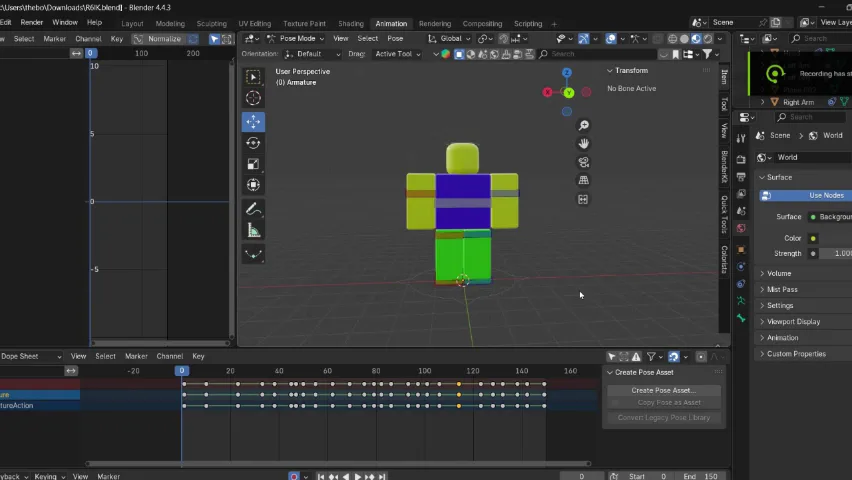Select the Select Box tool
This screenshot has width=852, height=480.
(x=253, y=77)
